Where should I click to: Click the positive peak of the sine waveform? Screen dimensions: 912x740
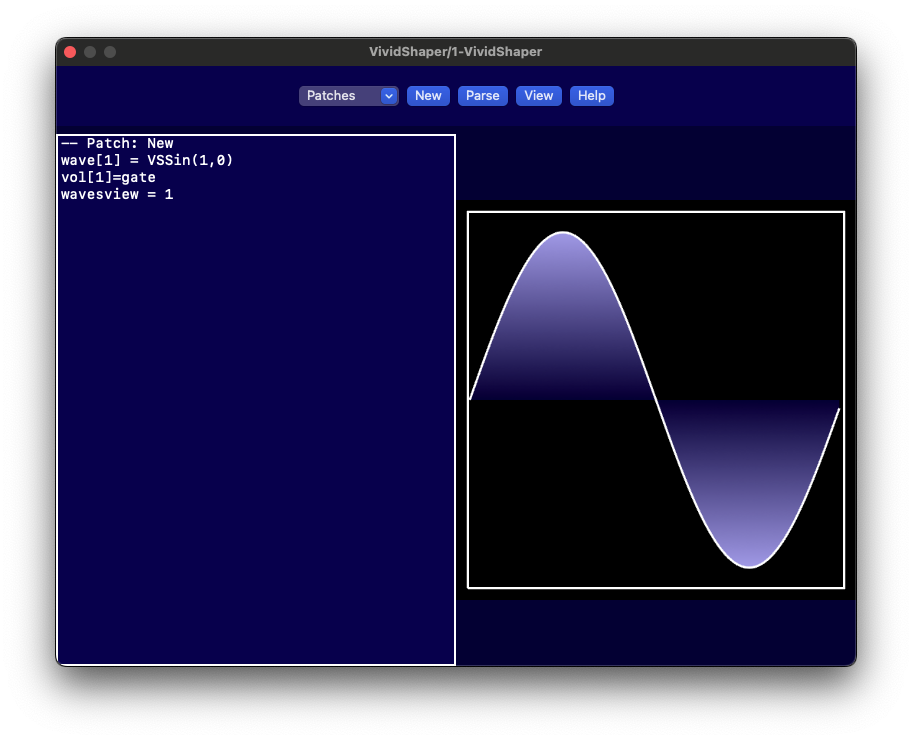pyautogui.click(x=564, y=234)
